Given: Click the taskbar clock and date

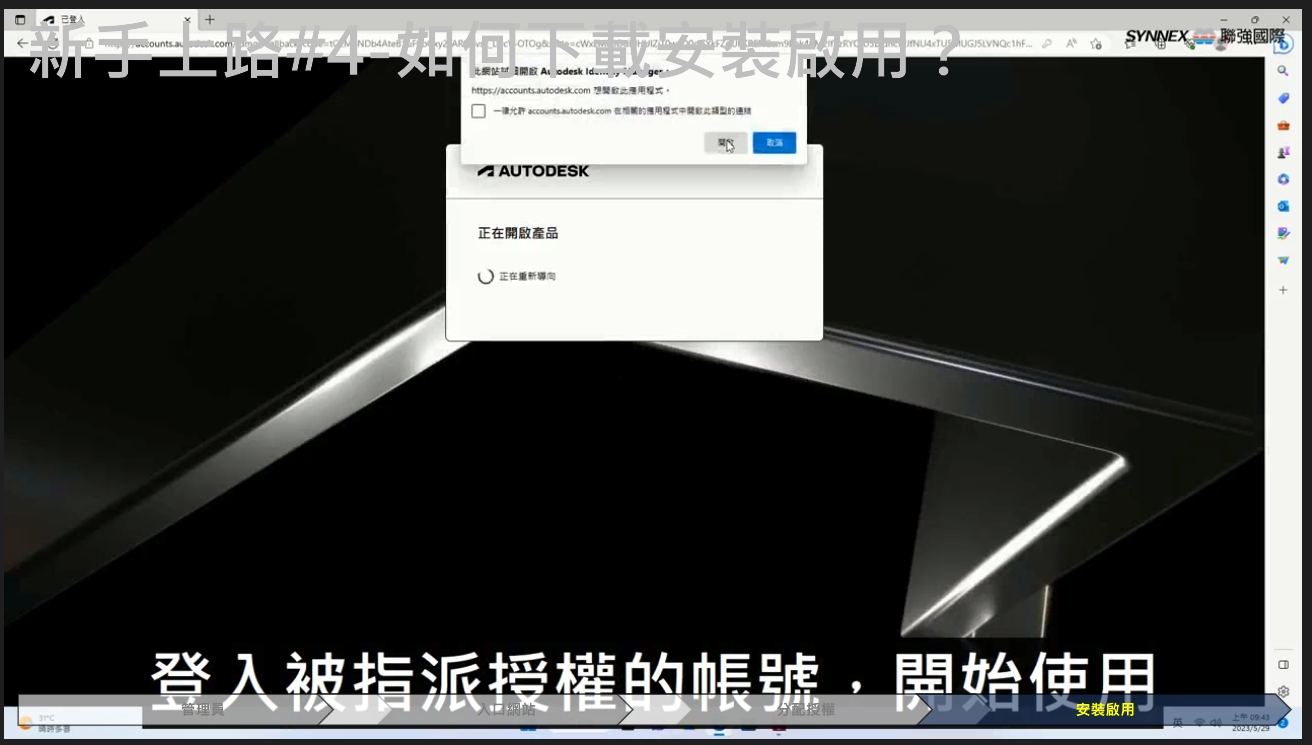Looking at the screenshot, I should pos(1249,722).
